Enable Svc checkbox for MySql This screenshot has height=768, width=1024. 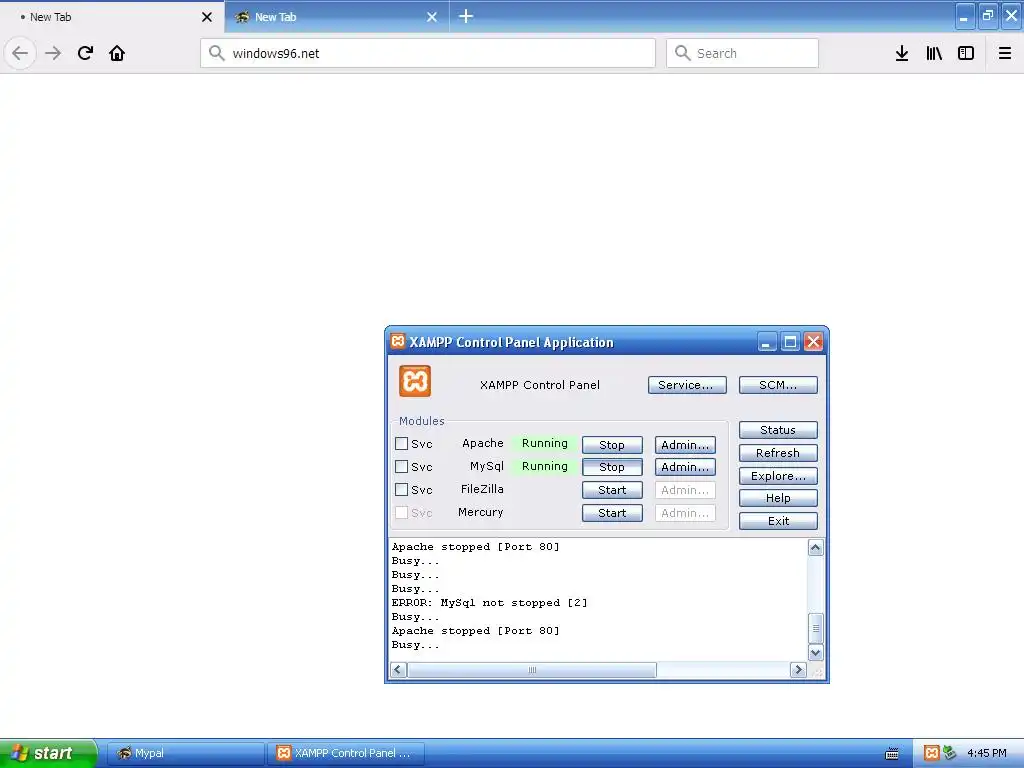pyautogui.click(x=402, y=466)
